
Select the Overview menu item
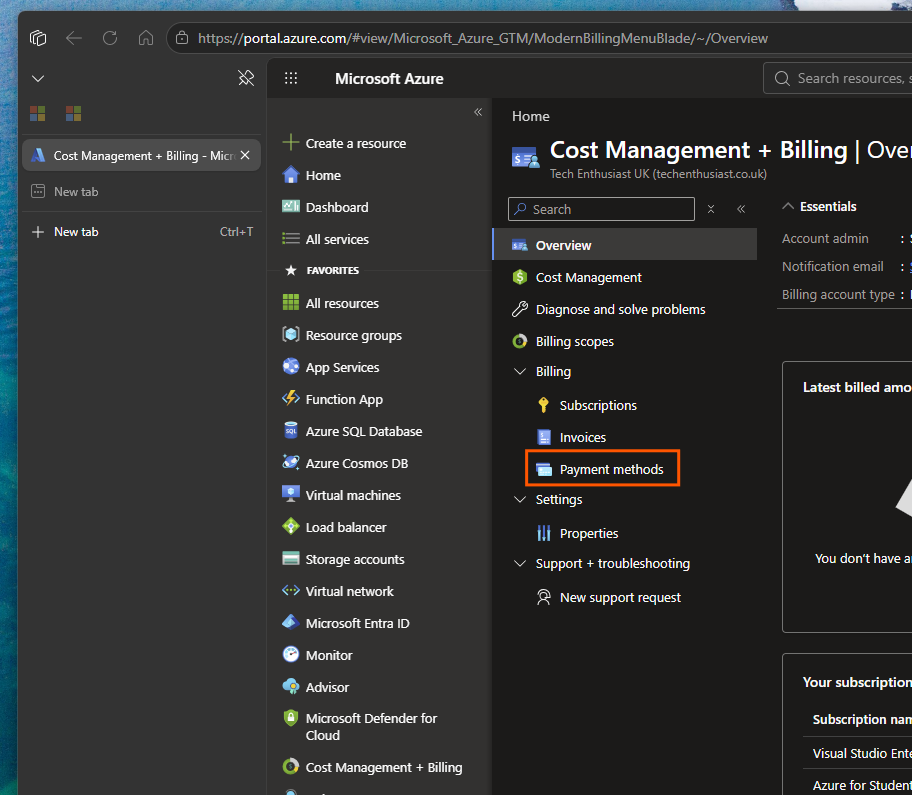click(625, 245)
